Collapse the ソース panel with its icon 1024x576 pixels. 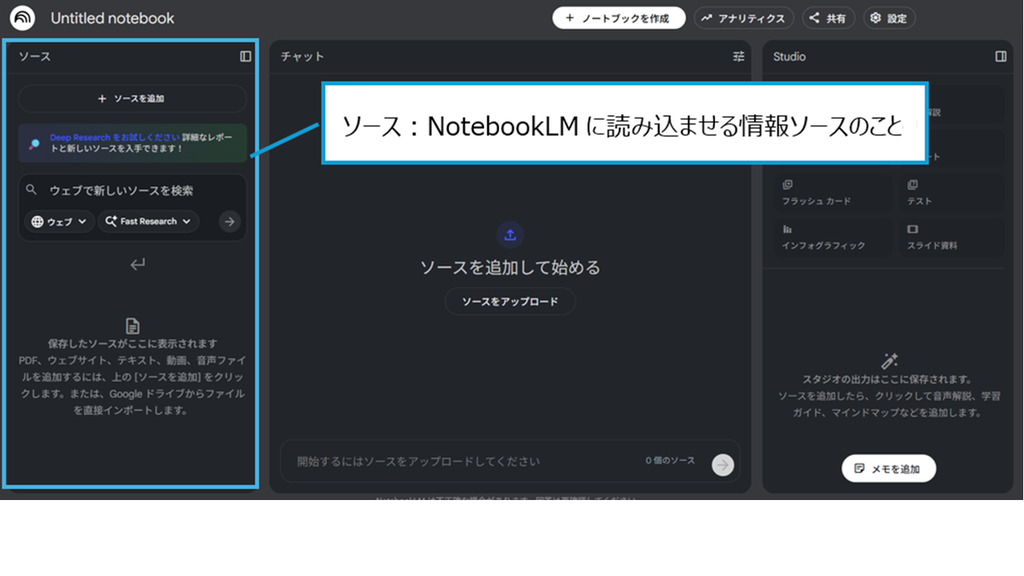pyautogui.click(x=246, y=56)
